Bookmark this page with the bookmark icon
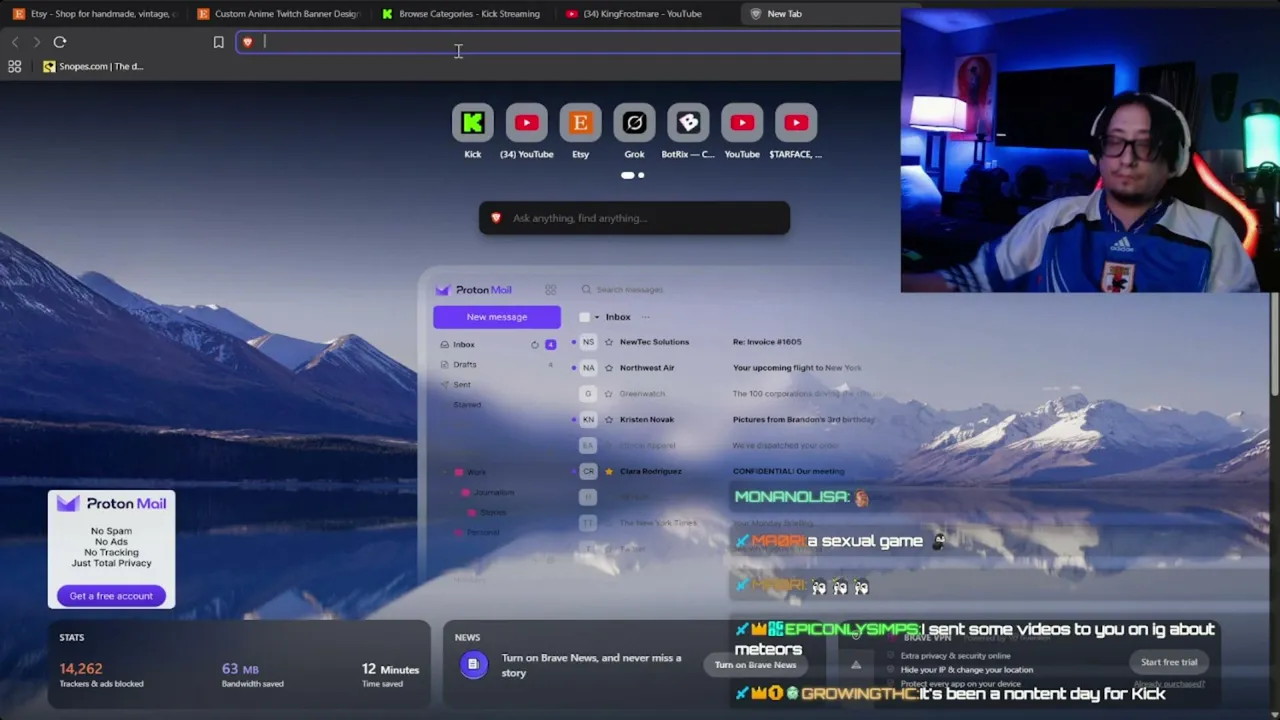1280x720 pixels. [x=218, y=42]
